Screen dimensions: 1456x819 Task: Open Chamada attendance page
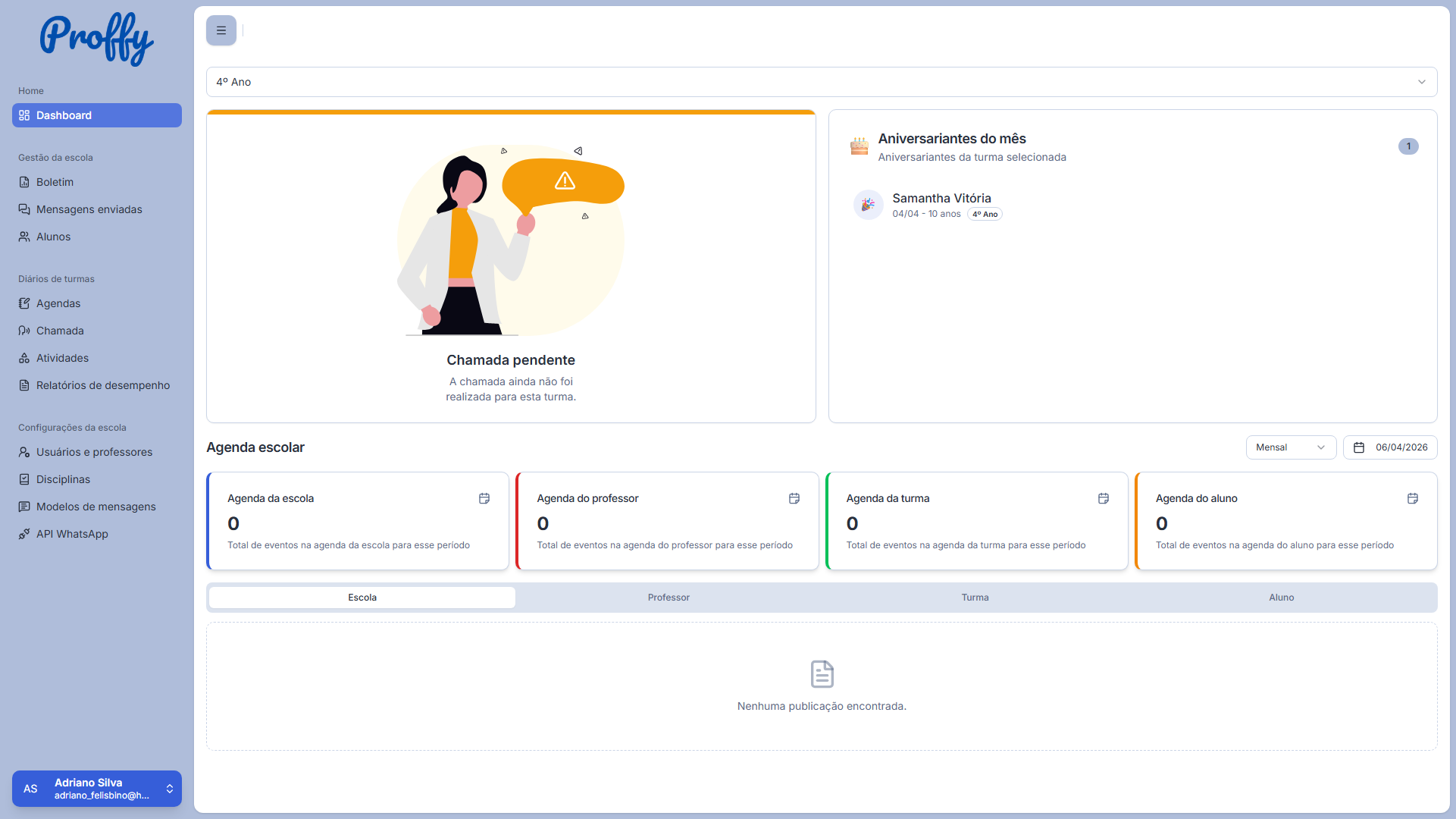[x=60, y=331]
